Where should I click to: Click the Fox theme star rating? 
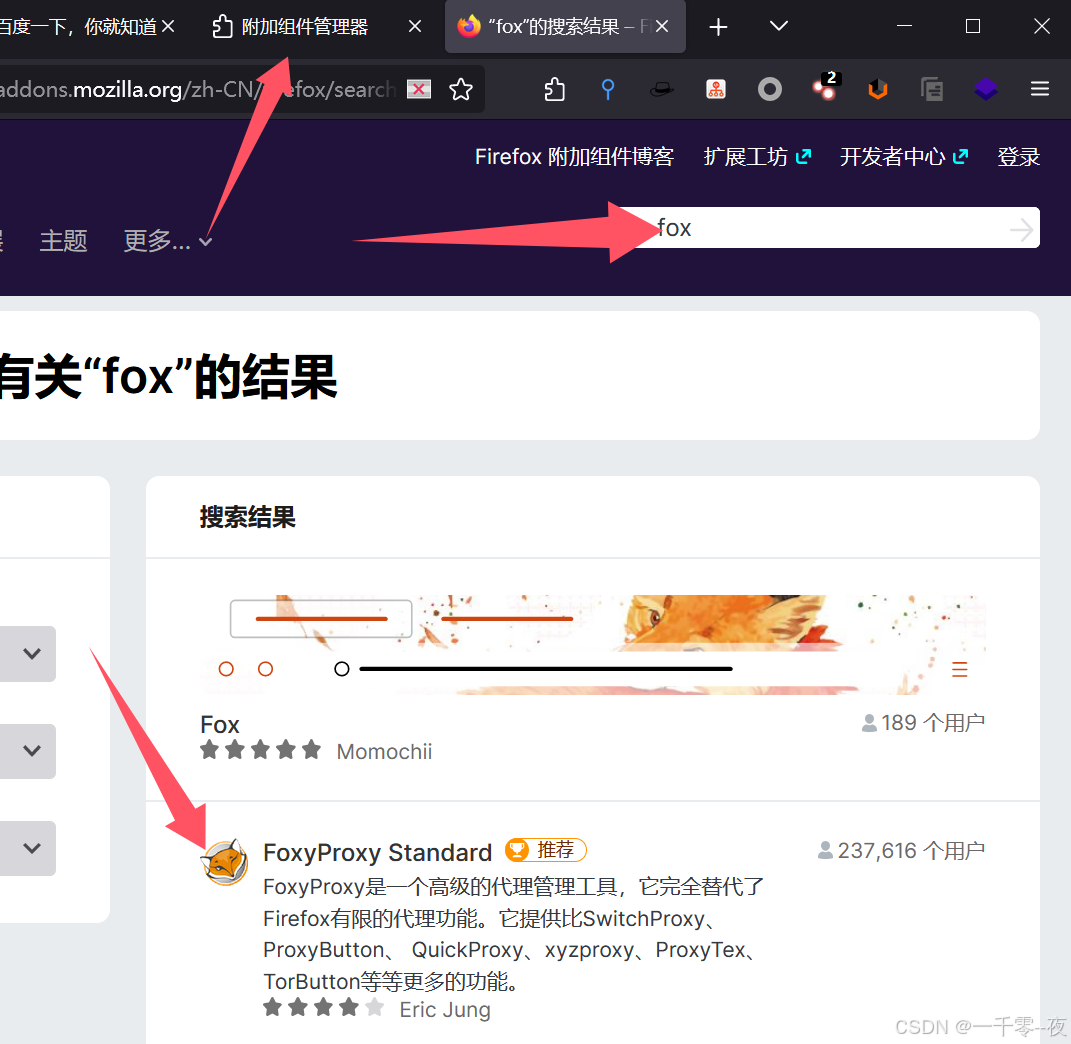[x=260, y=750]
